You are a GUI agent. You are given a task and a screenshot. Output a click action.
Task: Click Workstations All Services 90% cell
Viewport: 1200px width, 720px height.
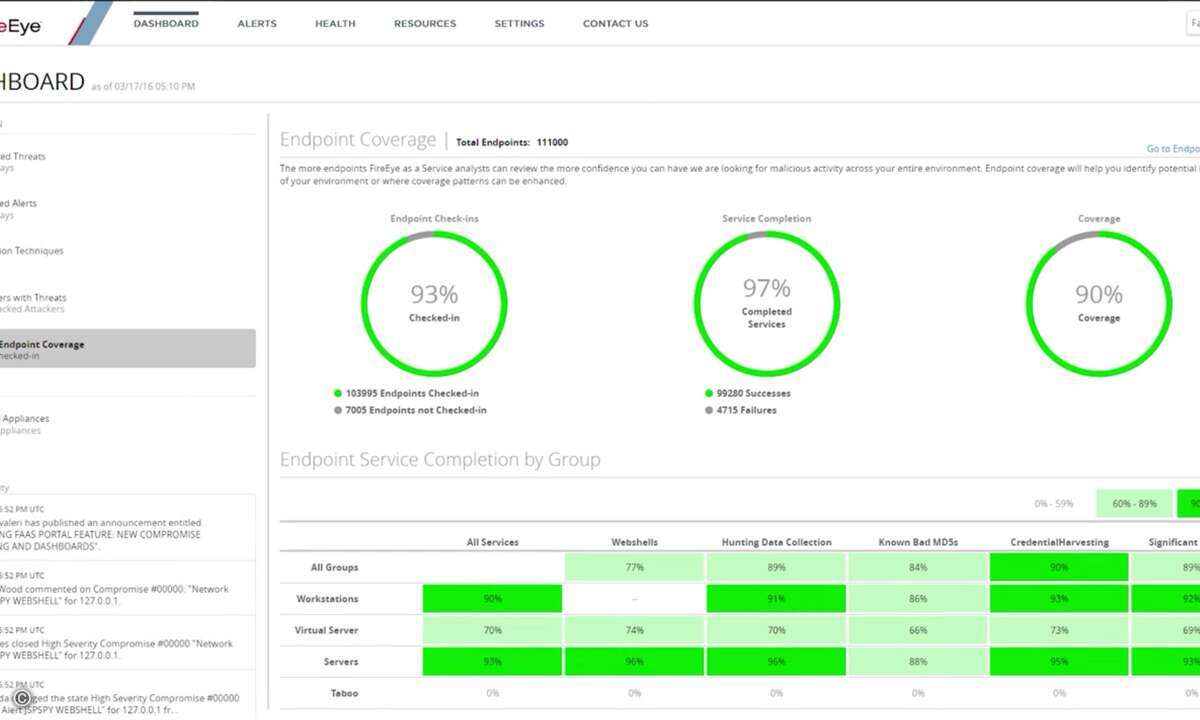[492, 599]
